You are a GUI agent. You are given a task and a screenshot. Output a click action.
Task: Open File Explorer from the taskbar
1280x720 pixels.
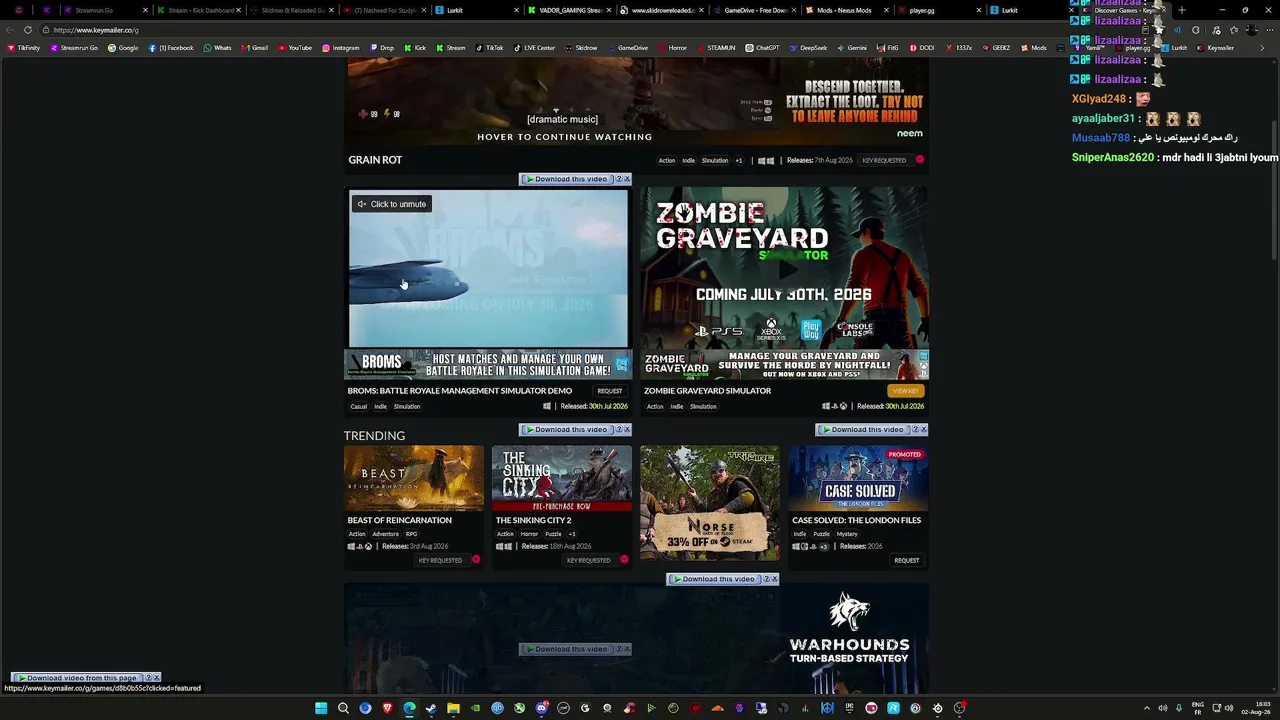pyautogui.click(x=453, y=708)
